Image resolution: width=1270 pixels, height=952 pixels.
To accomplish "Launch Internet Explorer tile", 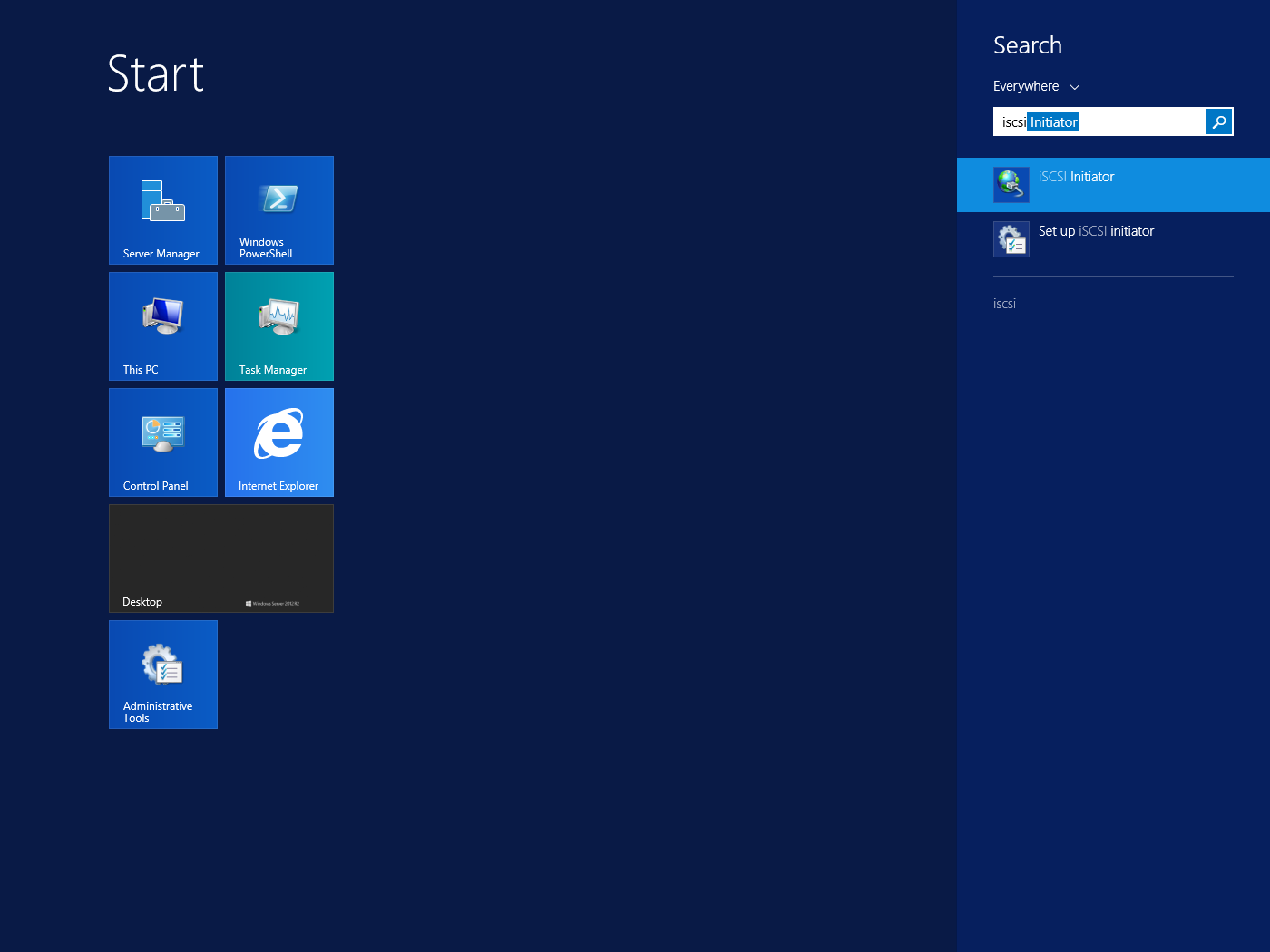I will pos(279,442).
